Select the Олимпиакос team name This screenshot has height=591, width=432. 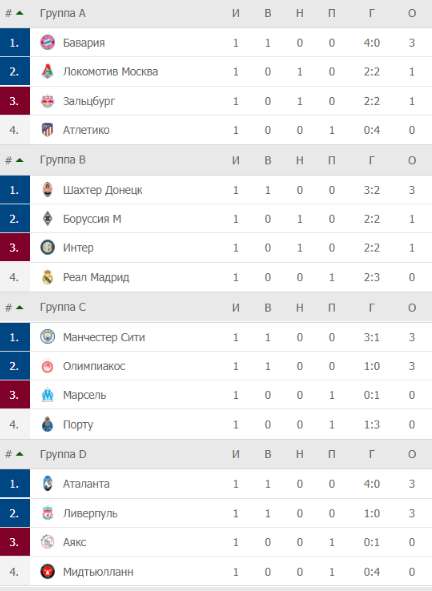94,366
